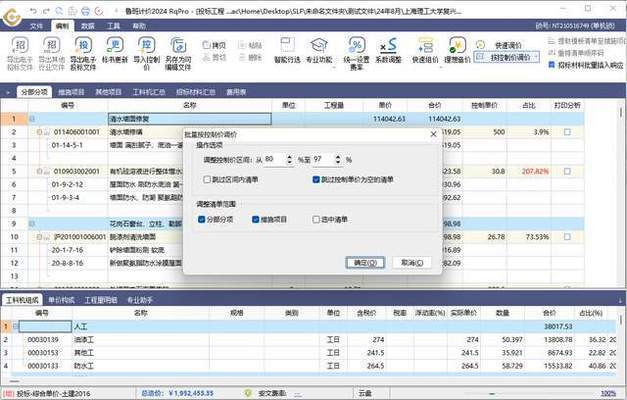Collapse the row 1 section node

pyautogui.click(x=32, y=119)
